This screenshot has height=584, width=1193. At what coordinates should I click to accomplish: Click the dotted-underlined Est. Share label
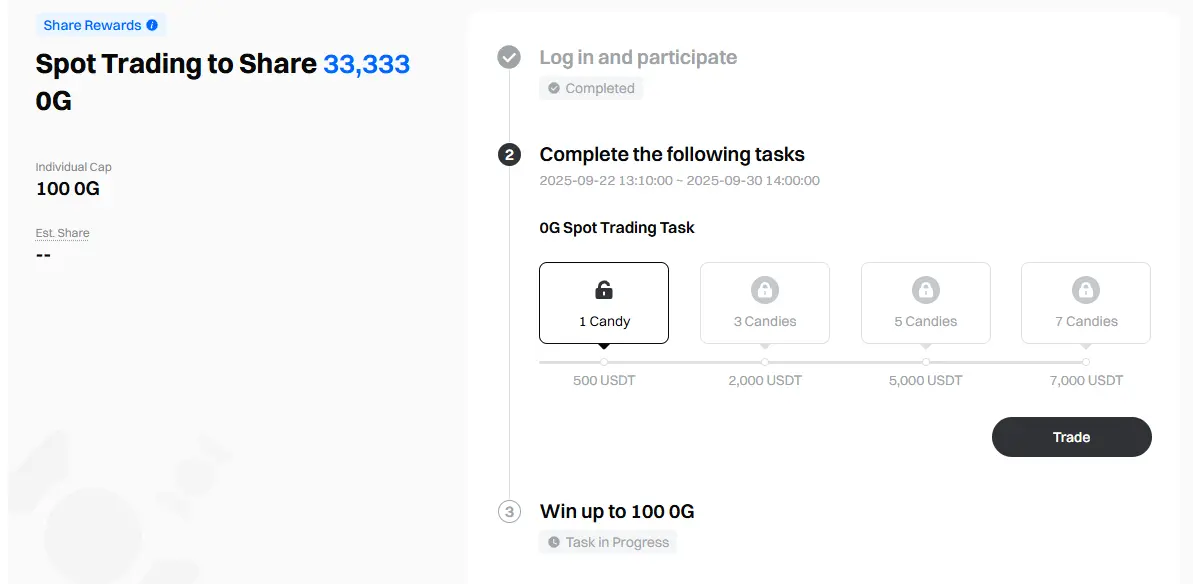click(x=62, y=233)
